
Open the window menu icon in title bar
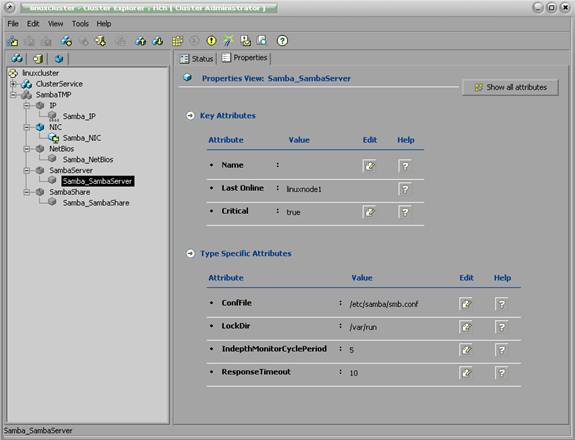tap(9, 7)
